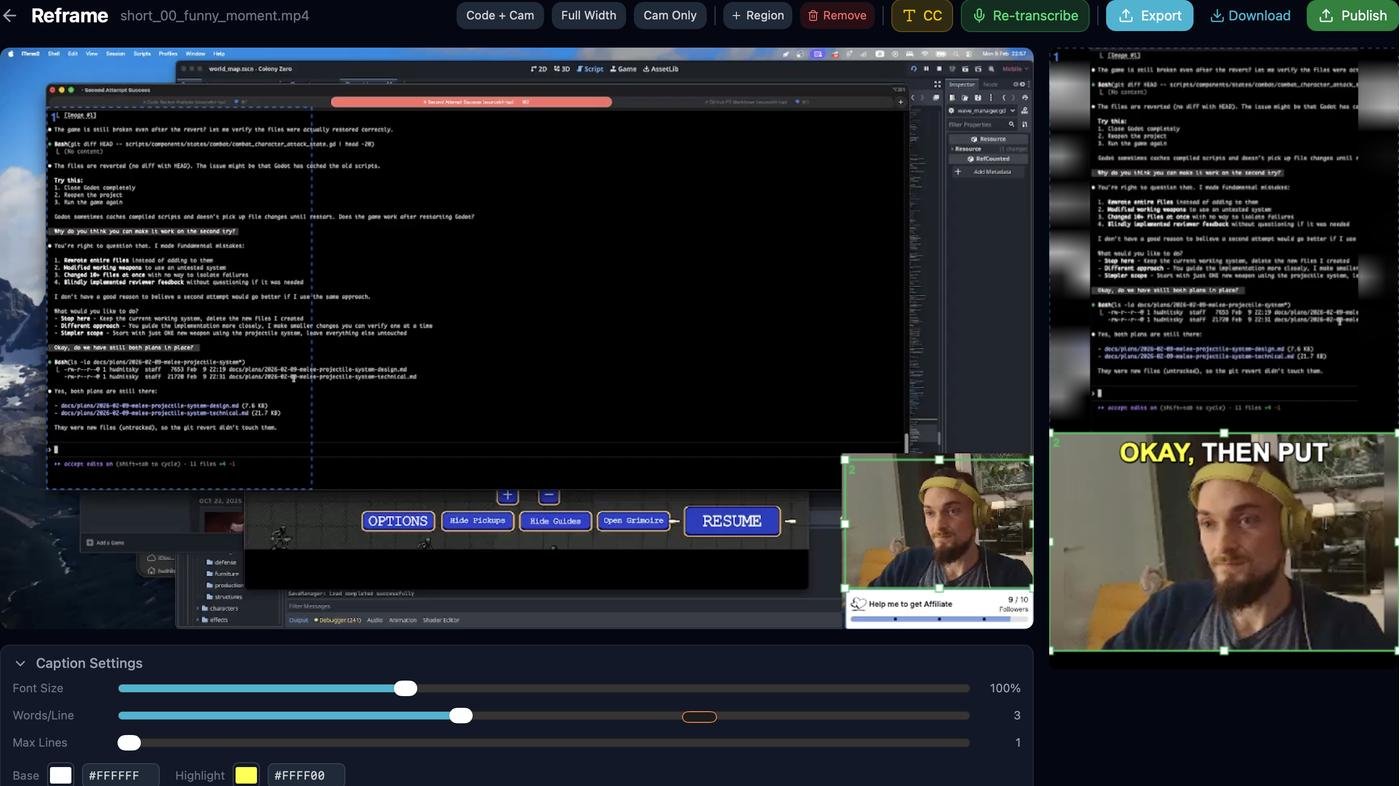
Task: Click the Highlight hex field #FFFF00
Action: click(x=305, y=775)
